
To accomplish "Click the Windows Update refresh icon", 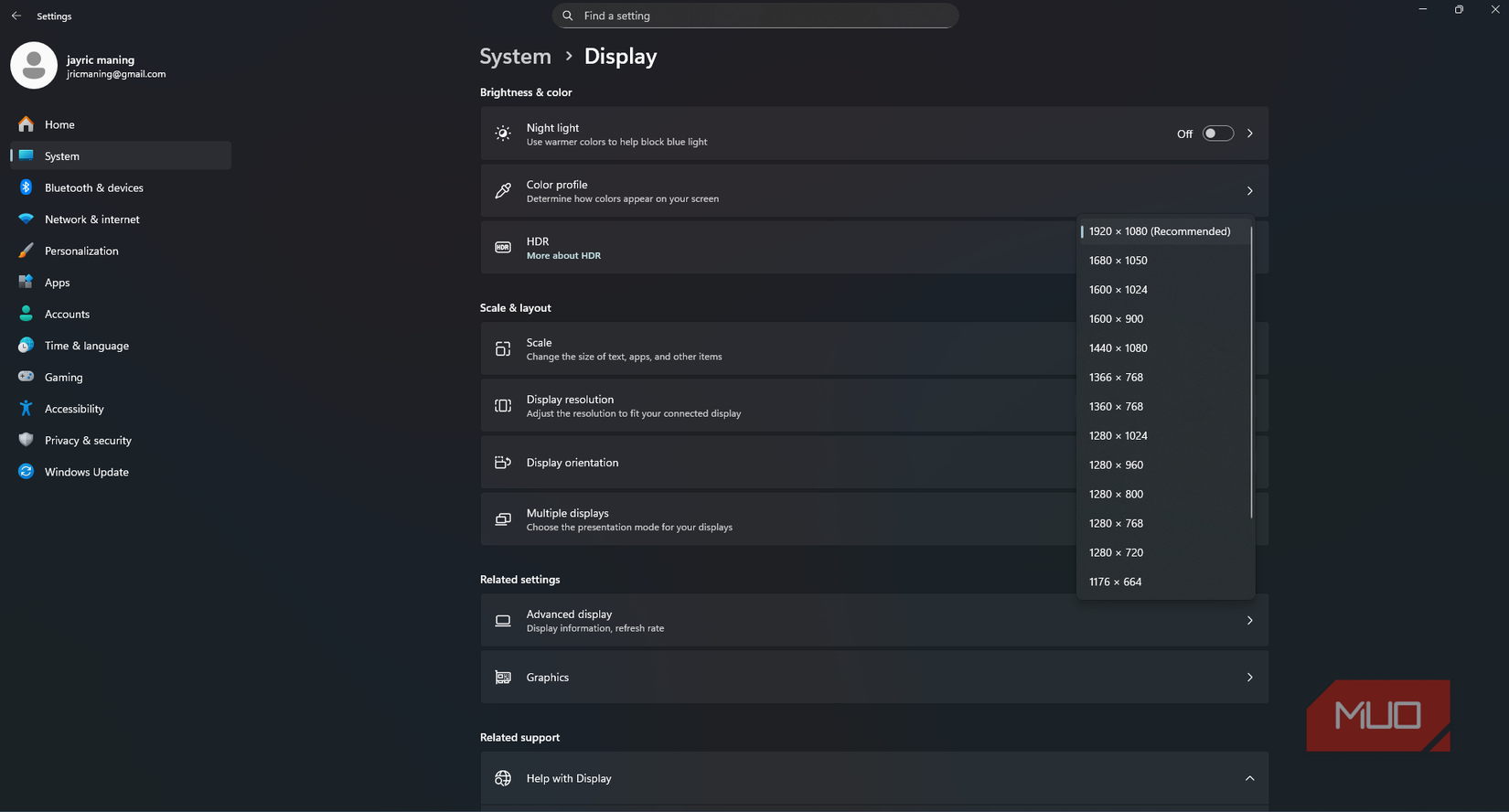I will (26, 472).
